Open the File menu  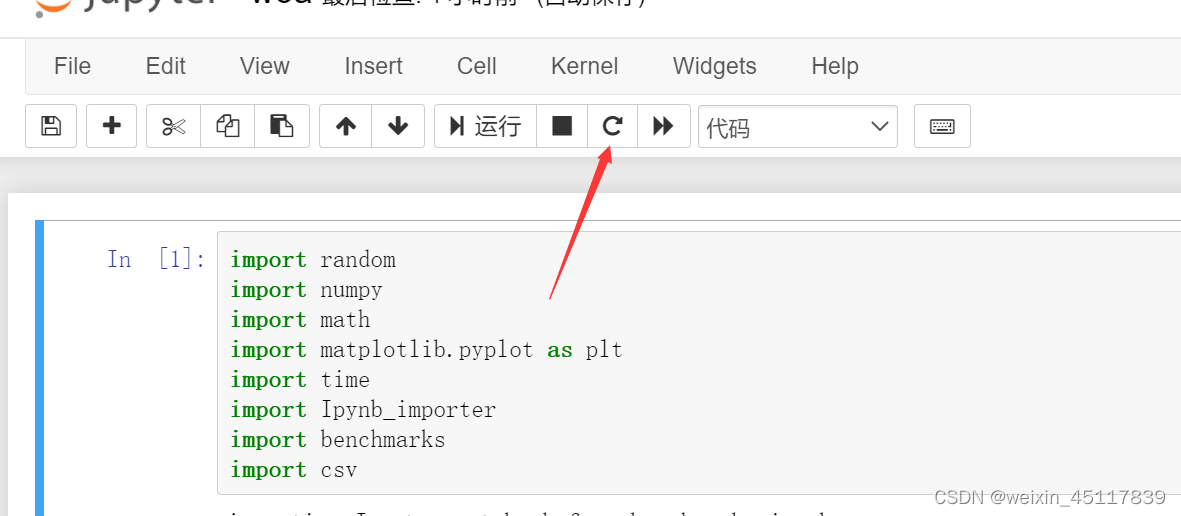pyautogui.click(x=72, y=66)
